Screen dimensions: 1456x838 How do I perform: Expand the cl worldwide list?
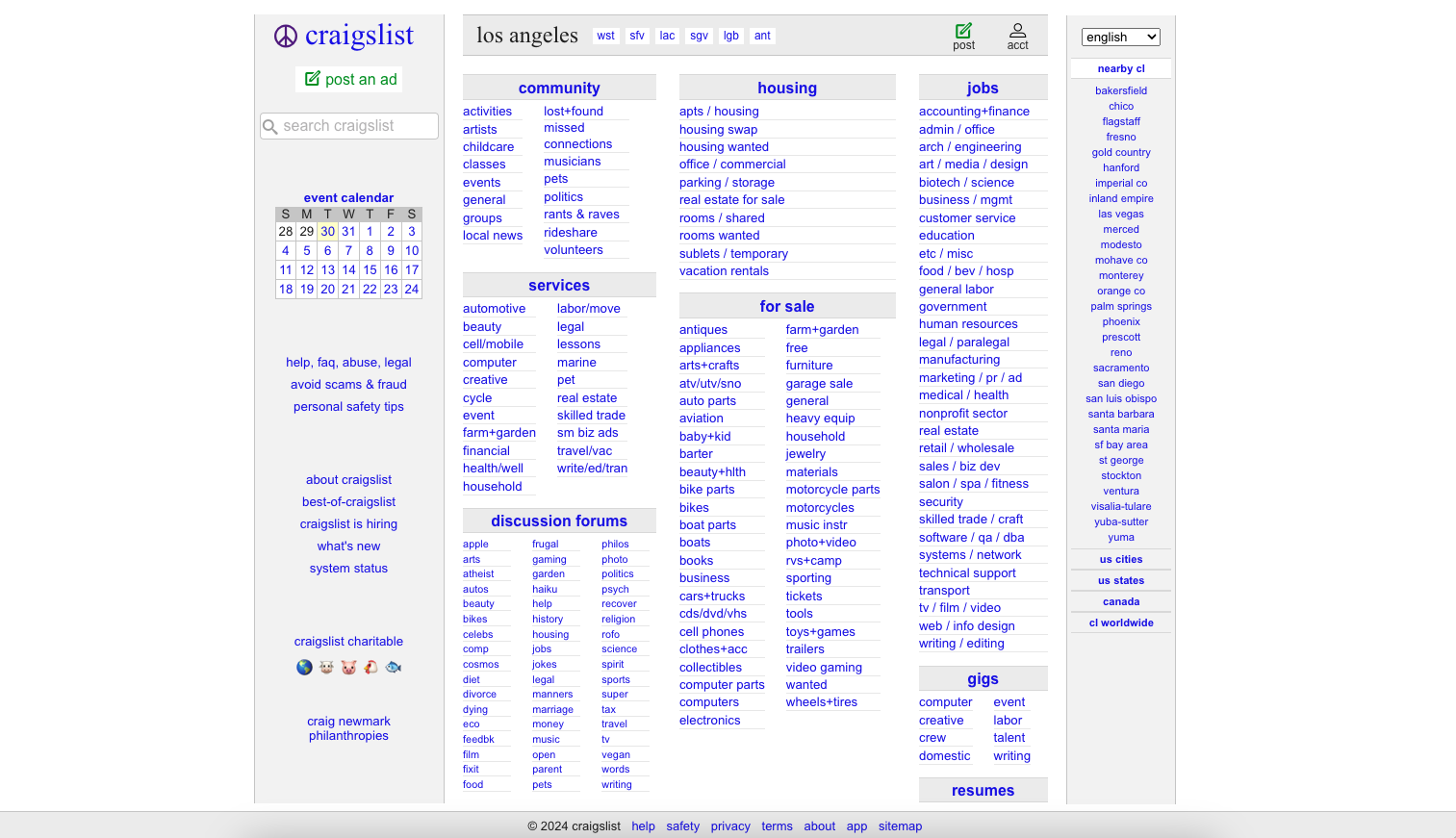(1121, 622)
